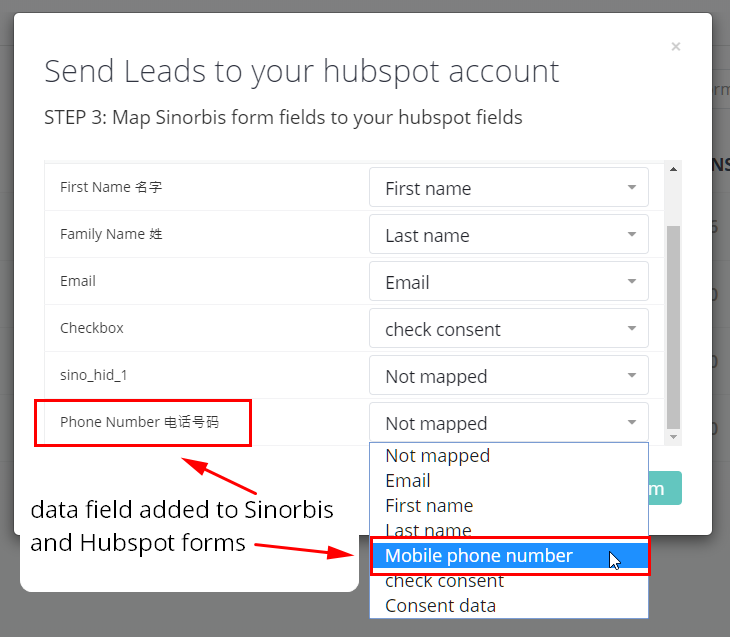
Task: Choose Not mapped in the open option list
Action: tap(437, 456)
